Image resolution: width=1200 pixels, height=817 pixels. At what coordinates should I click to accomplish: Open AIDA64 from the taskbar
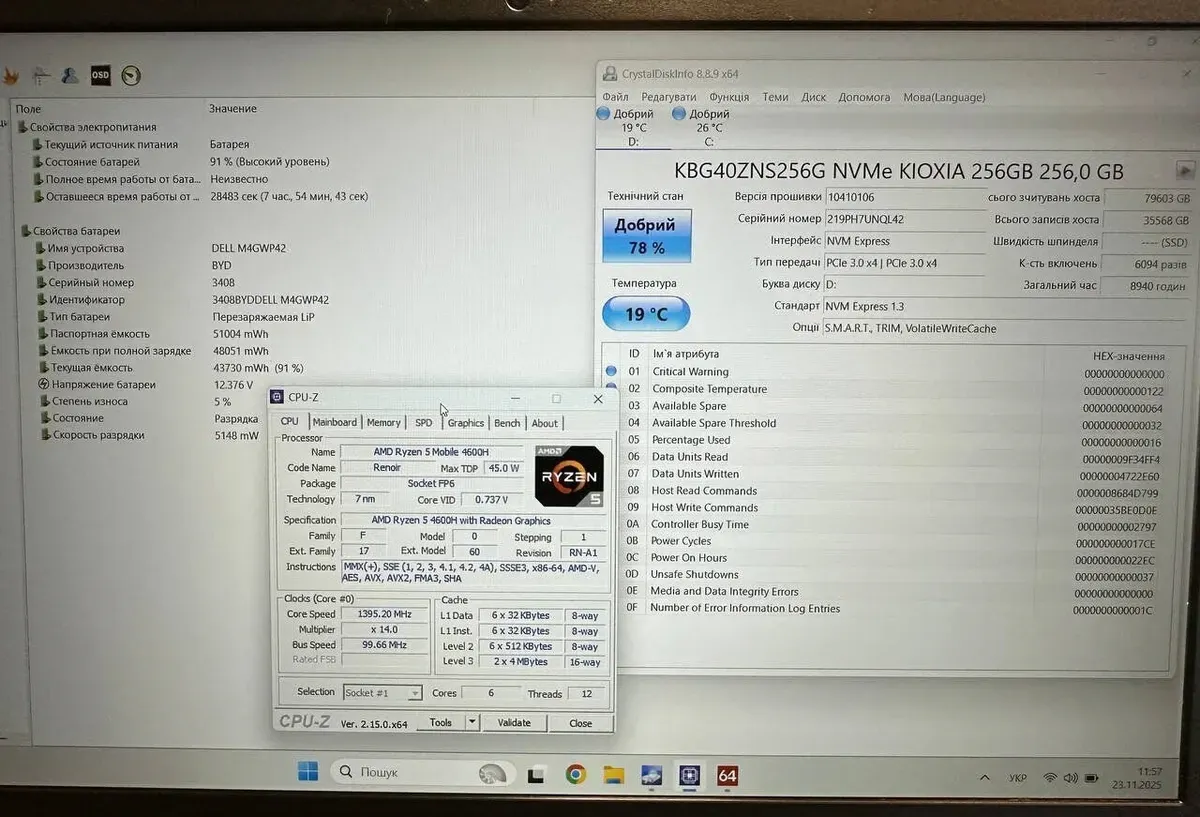point(727,775)
